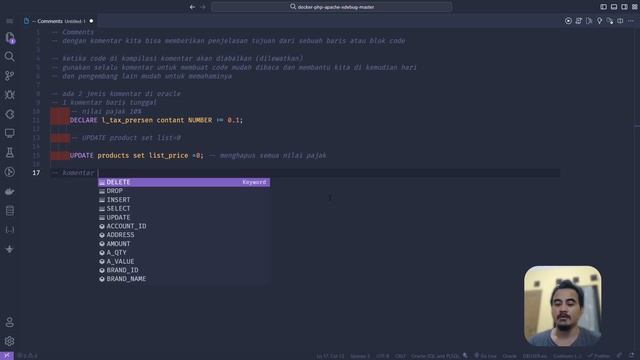Click the command center search box
Screen dimensions: 640x360
pyautogui.click(x=331, y=7)
